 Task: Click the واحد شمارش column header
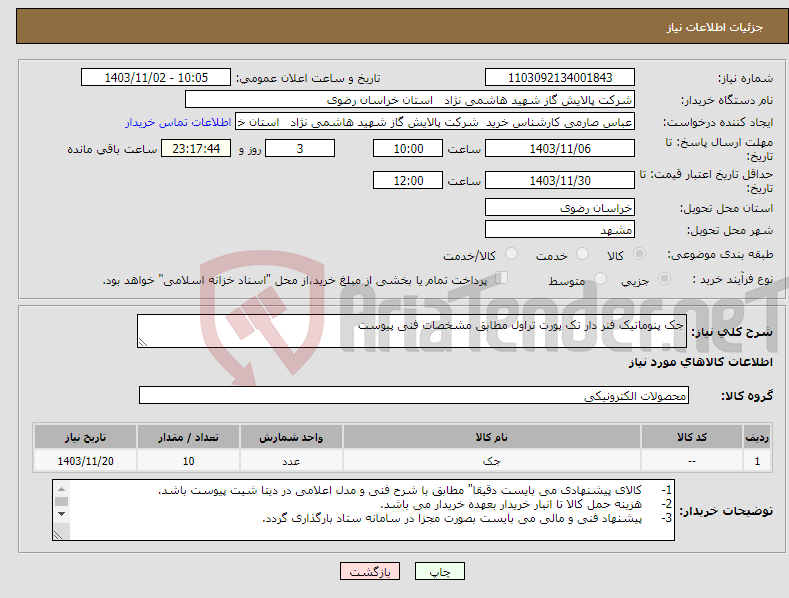tap(291, 437)
